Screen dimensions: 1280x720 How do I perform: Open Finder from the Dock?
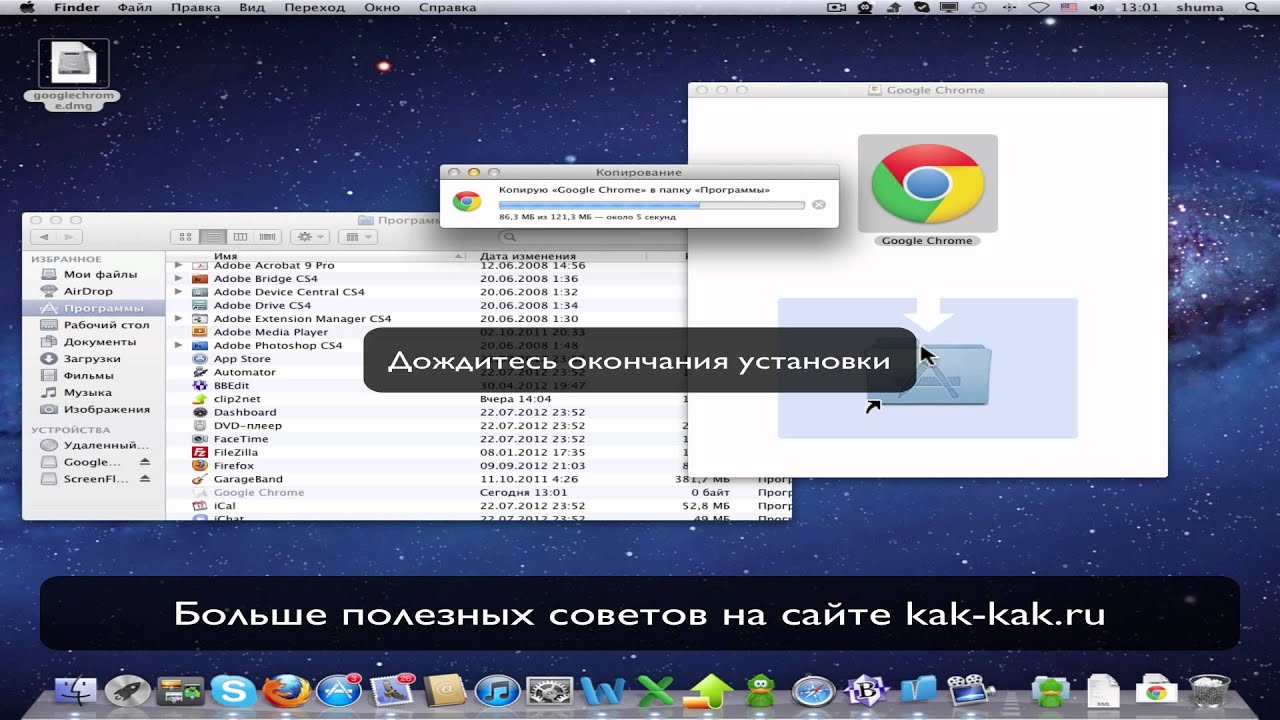(x=75, y=690)
